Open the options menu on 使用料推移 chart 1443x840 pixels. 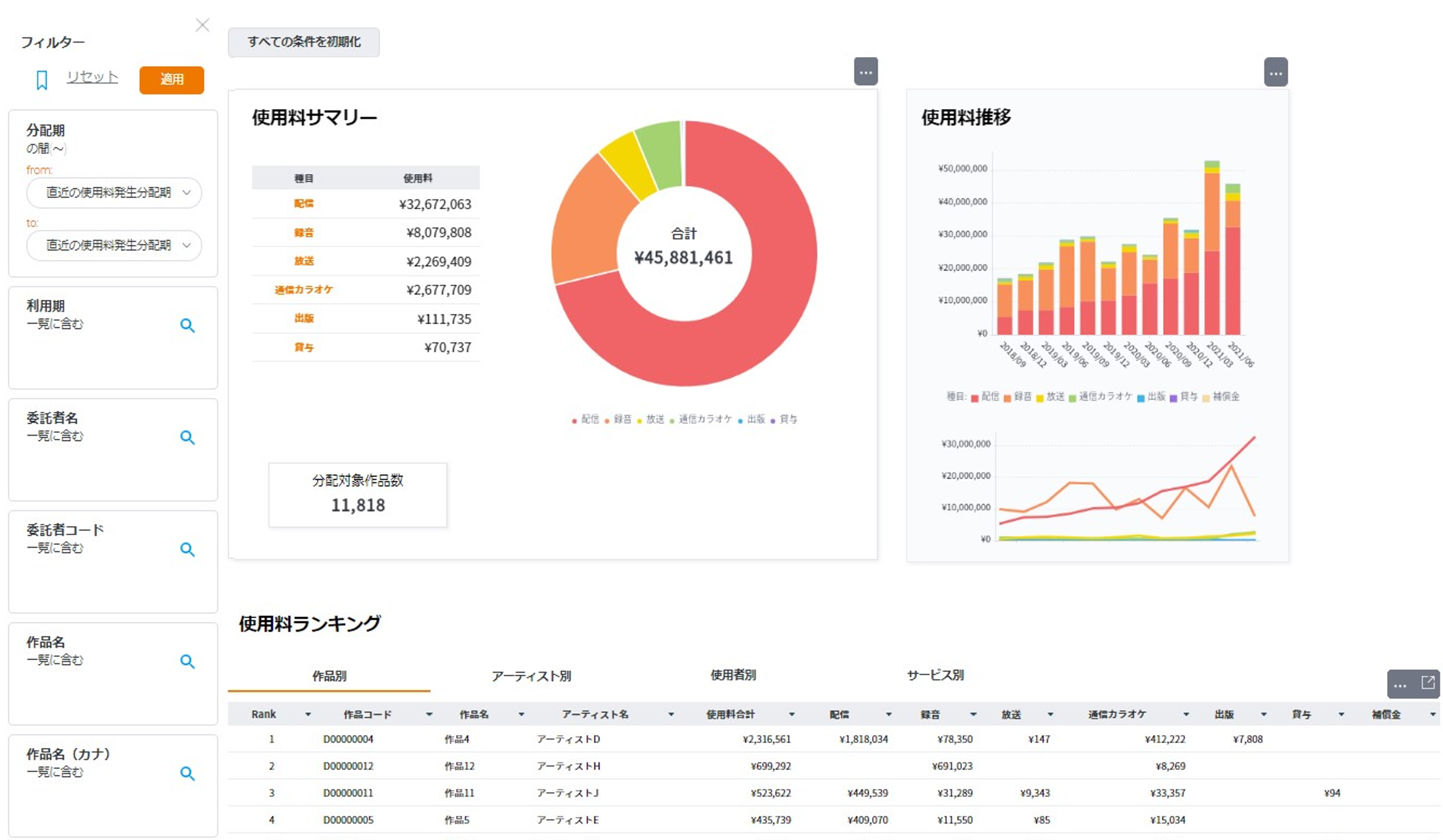(x=1276, y=73)
